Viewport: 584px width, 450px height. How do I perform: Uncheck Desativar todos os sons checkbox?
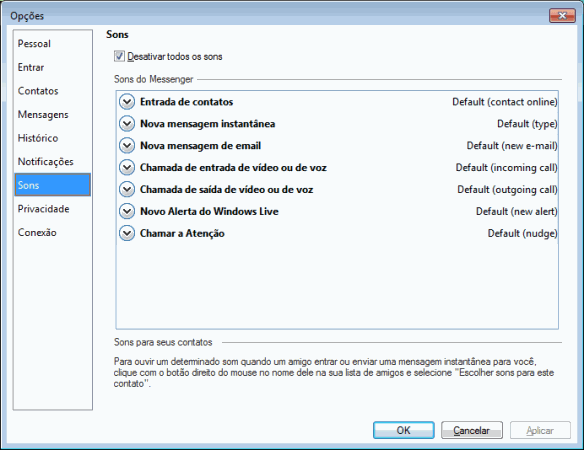click(x=119, y=56)
